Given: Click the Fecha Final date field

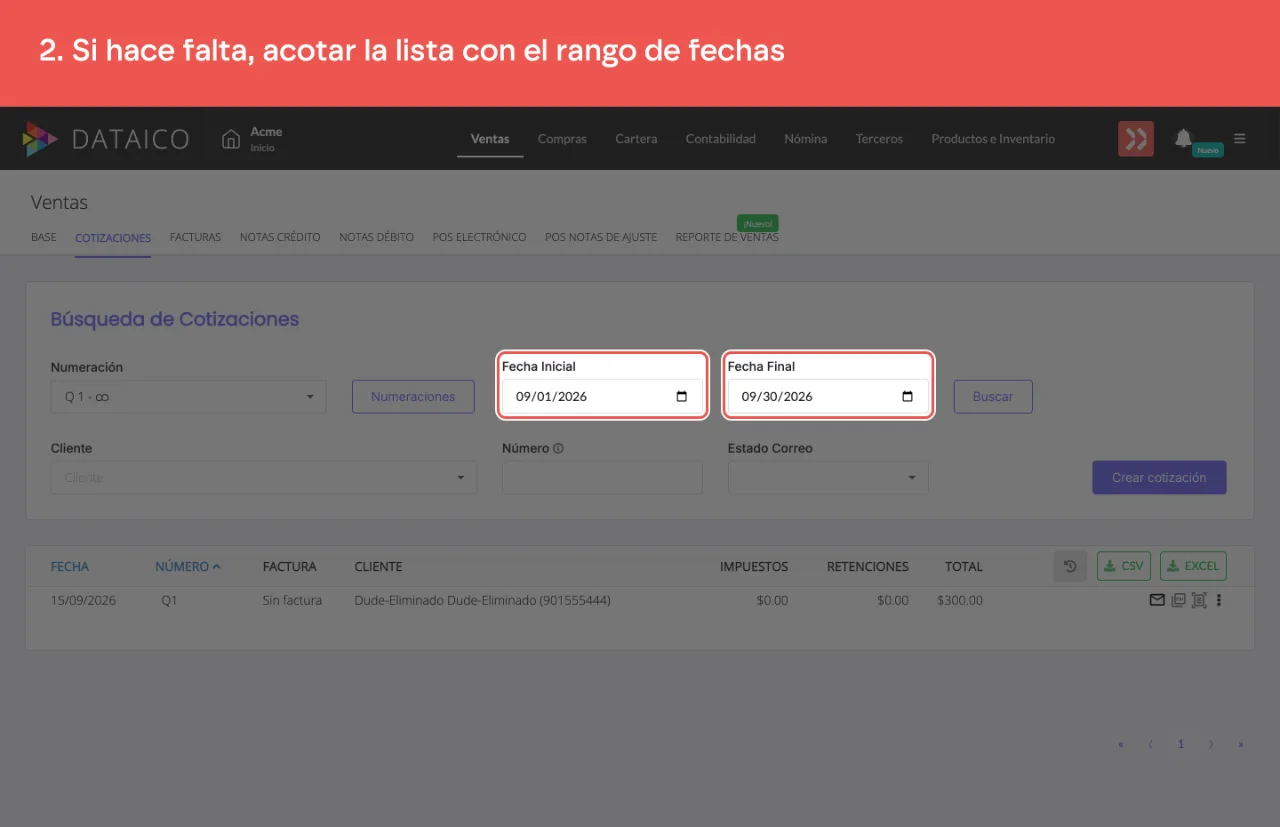Looking at the screenshot, I should [828, 397].
